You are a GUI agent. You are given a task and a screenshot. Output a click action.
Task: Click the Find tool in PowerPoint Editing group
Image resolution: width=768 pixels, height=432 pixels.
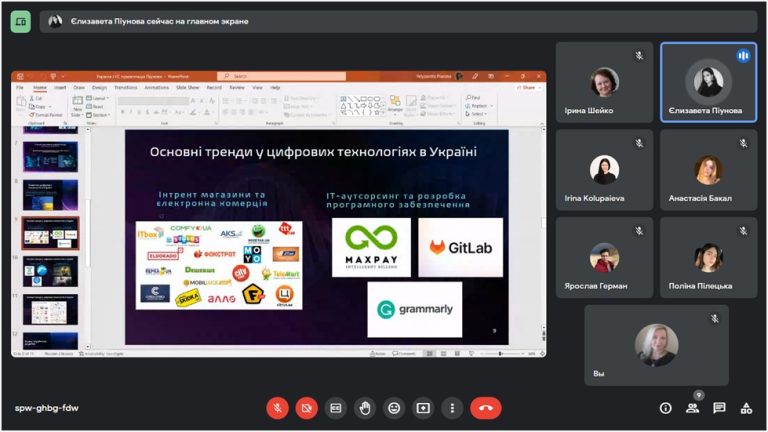tap(473, 97)
